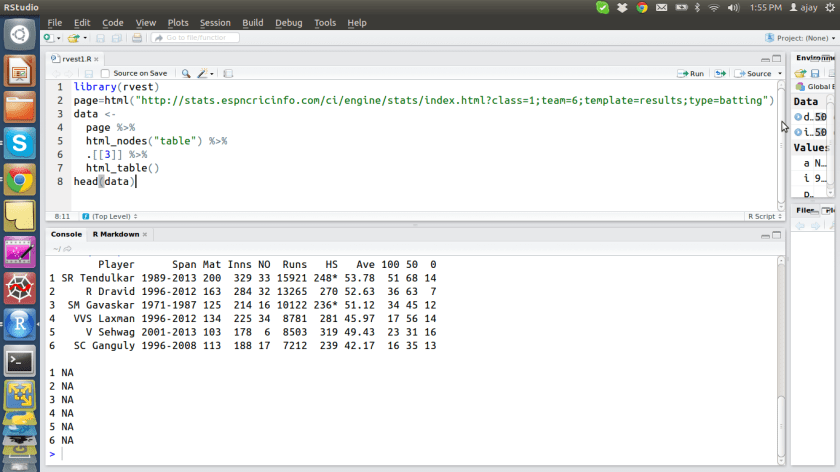This screenshot has width=840, height=472.
Task: Select the Environment tab
Action: click(x=814, y=58)
